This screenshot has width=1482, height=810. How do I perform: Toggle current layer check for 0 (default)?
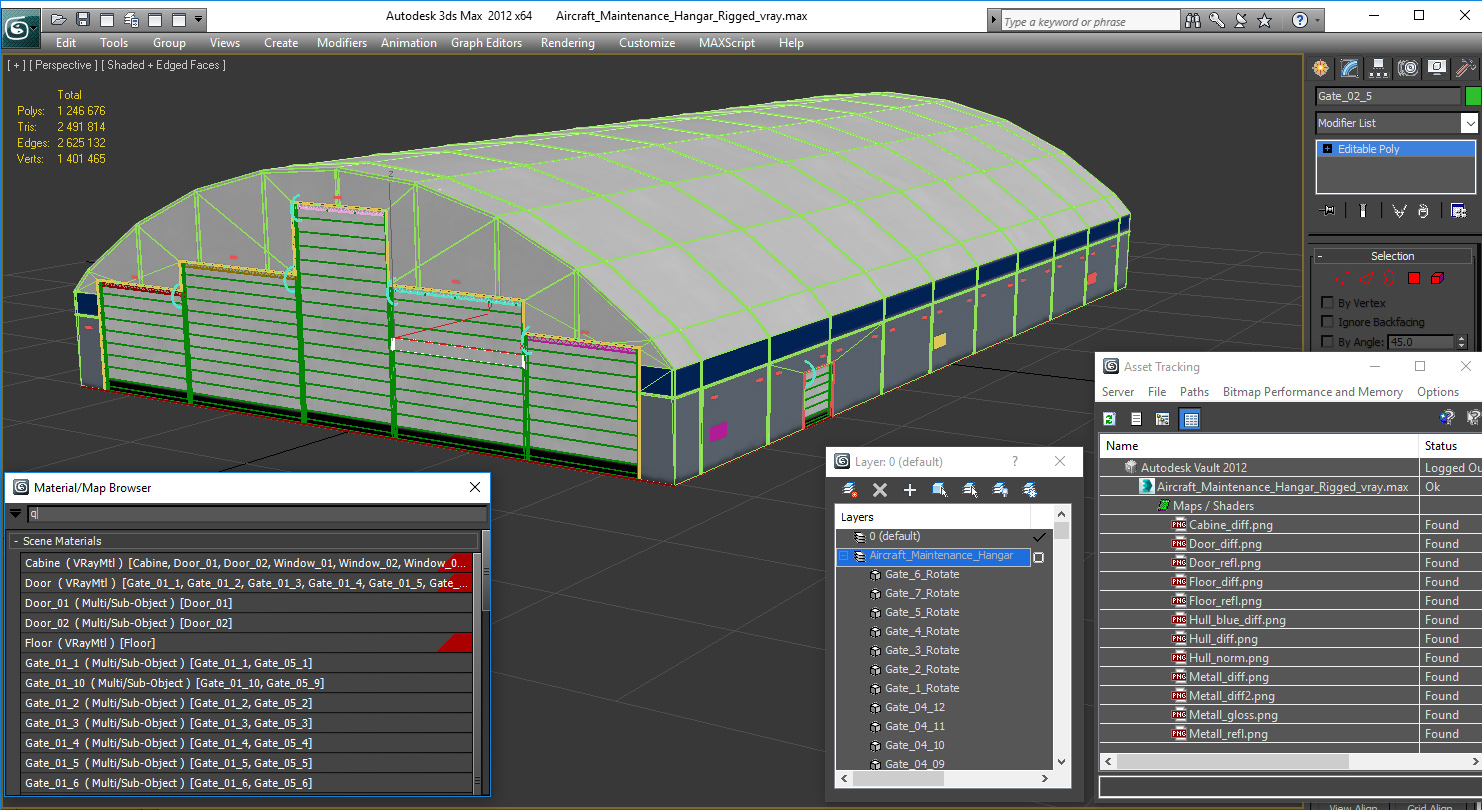(1040, 537)
